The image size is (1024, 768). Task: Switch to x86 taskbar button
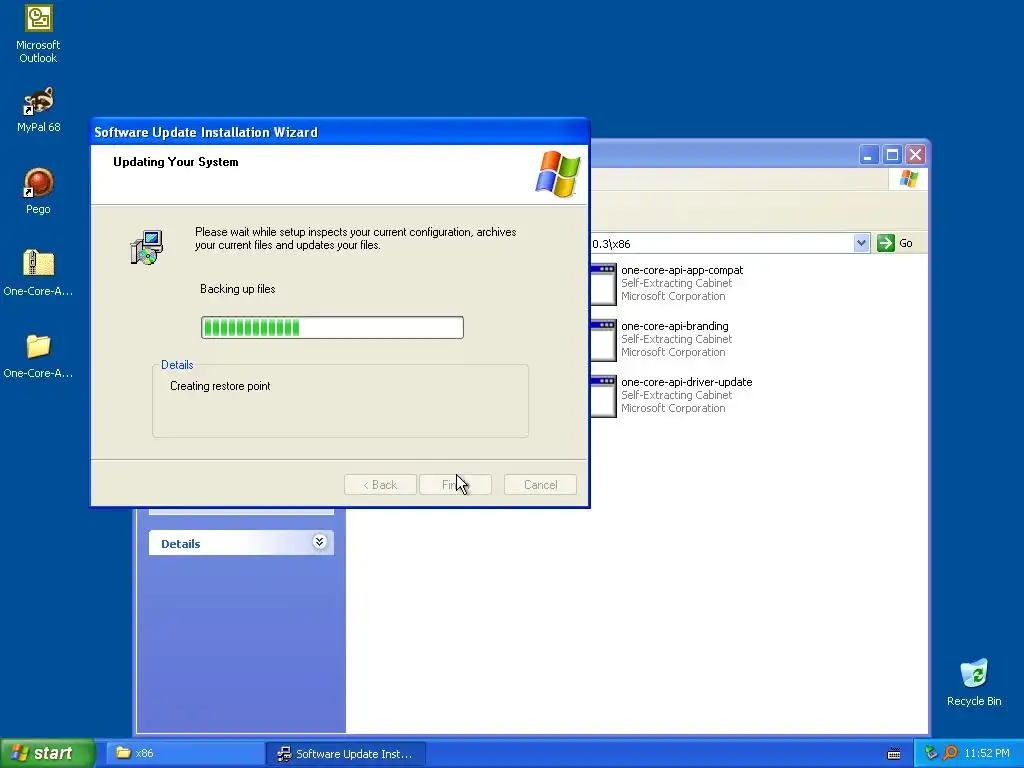pos(185,753)
